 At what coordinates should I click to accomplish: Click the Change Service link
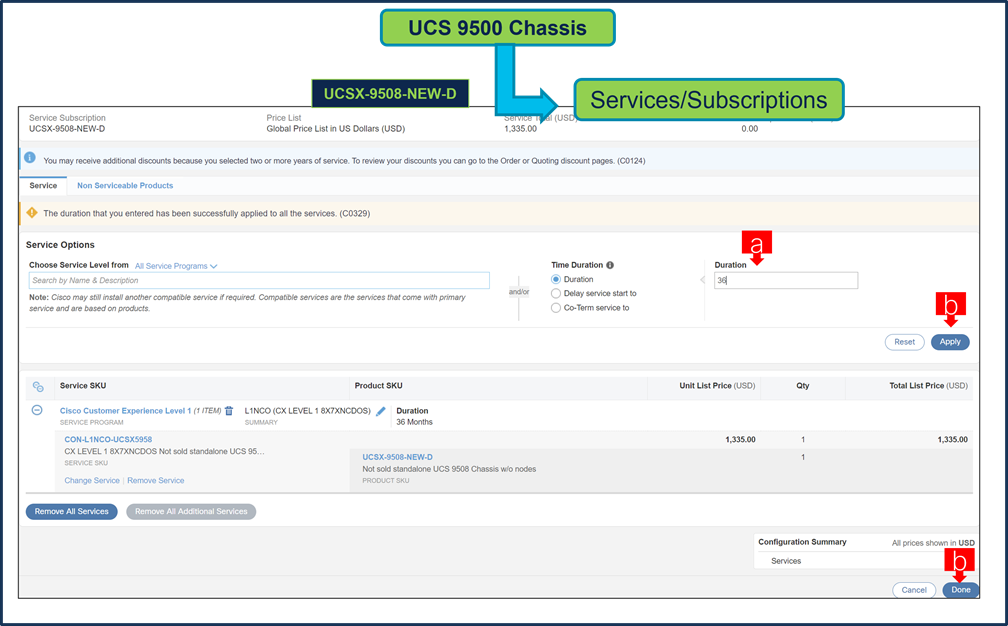[92, 481]
